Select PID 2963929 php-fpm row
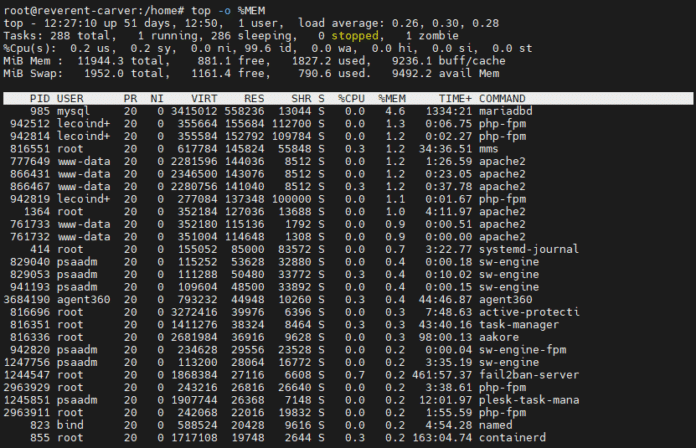The height and width of the screenshot is (448, 696). point(348,387)
